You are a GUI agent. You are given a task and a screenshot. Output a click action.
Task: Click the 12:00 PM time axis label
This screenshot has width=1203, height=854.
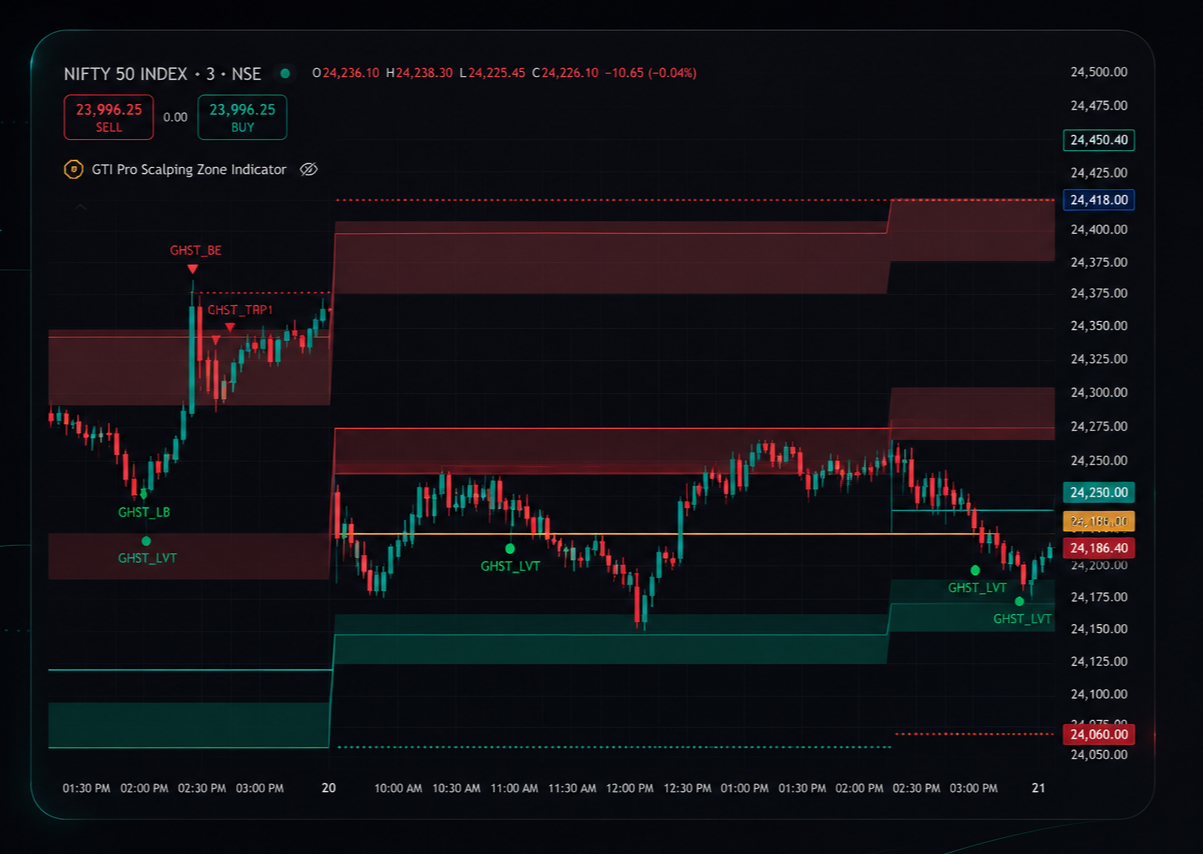click(629, 788)
